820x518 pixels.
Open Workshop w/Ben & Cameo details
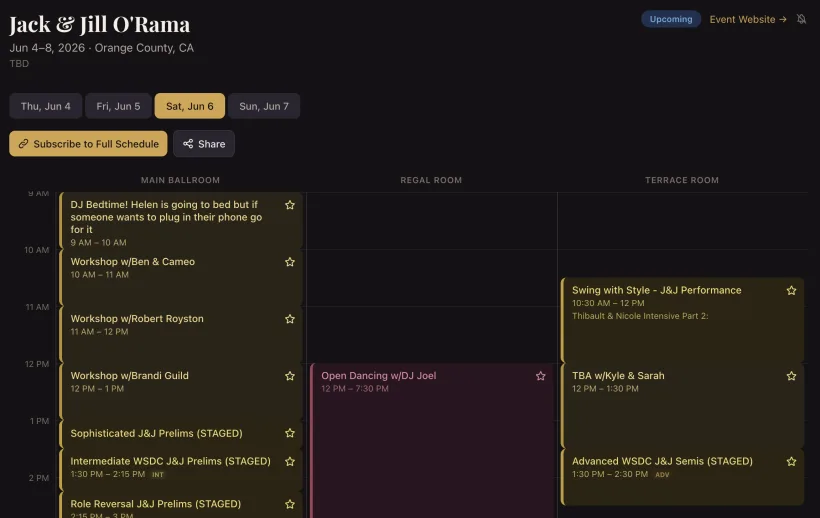(x=181, y=278)
